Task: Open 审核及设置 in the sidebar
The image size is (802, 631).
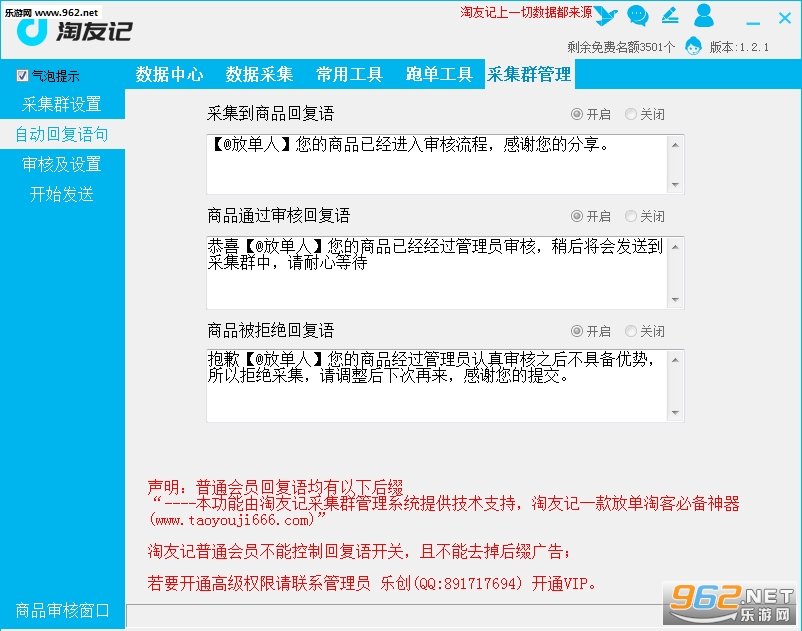Action: [62, 164]
